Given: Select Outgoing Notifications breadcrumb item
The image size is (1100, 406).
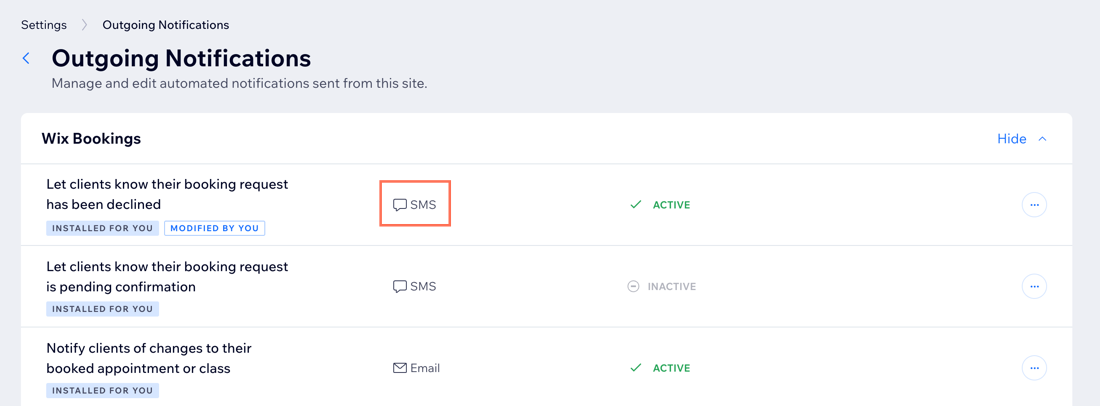Looking at the screenshot, I should point(166,25).
